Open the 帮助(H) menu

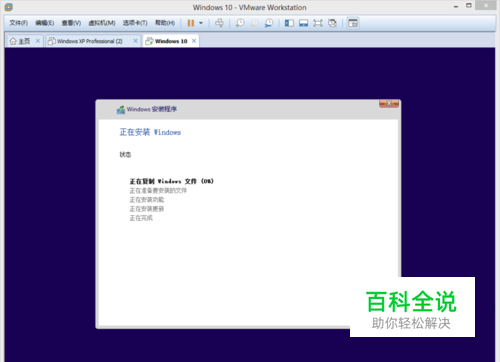[165, 23]
